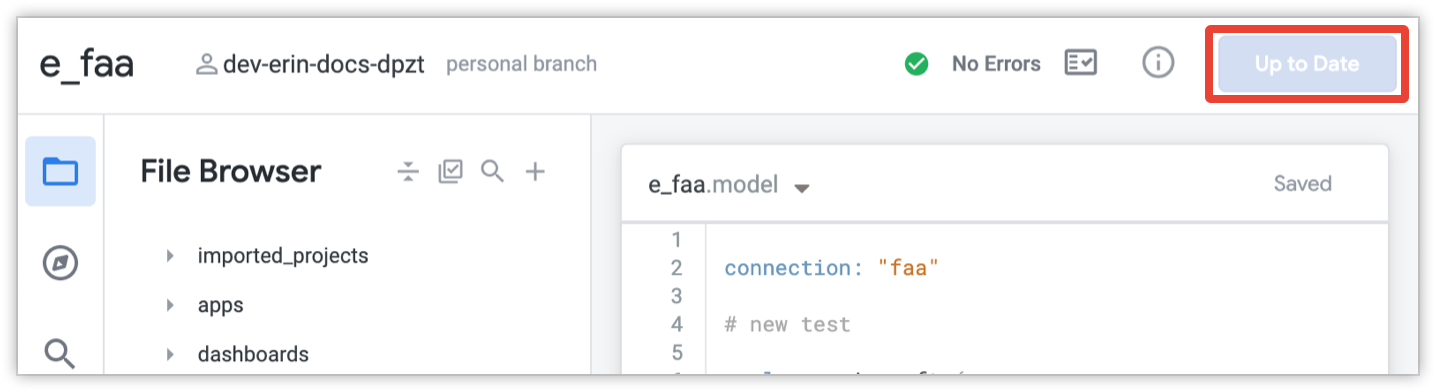This screenshot has width=1436, height=392.
Task: Select the e_faa.model file tab
Action: [x=713, y=185]
